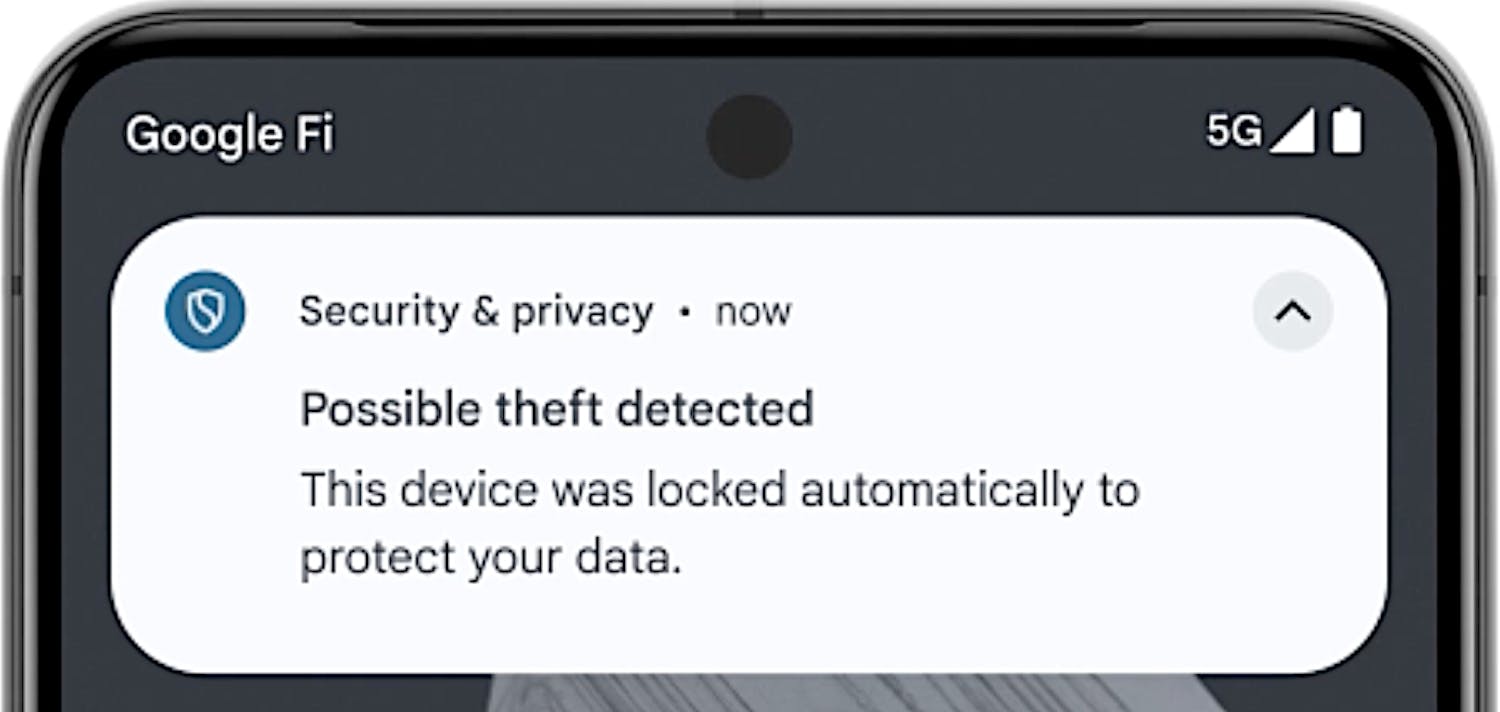
Task: Tap the front camera cutout area
Action: (x=750, y=137)
